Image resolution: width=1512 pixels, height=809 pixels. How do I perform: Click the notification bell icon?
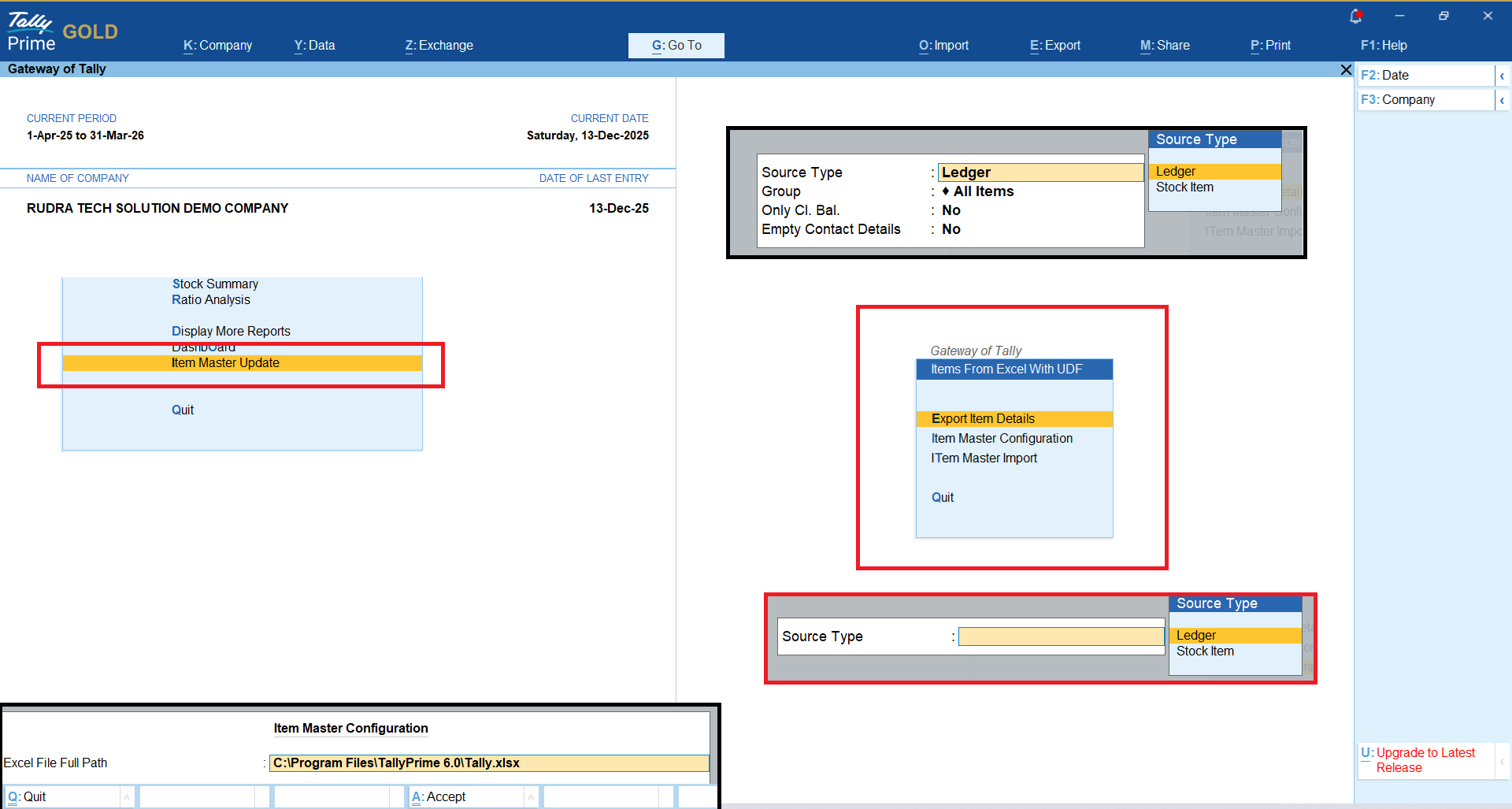coord(1355,16)
